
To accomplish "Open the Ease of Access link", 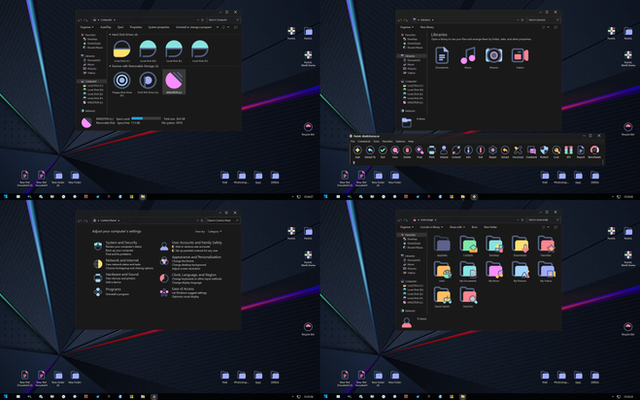I will (x=183, y=289).
